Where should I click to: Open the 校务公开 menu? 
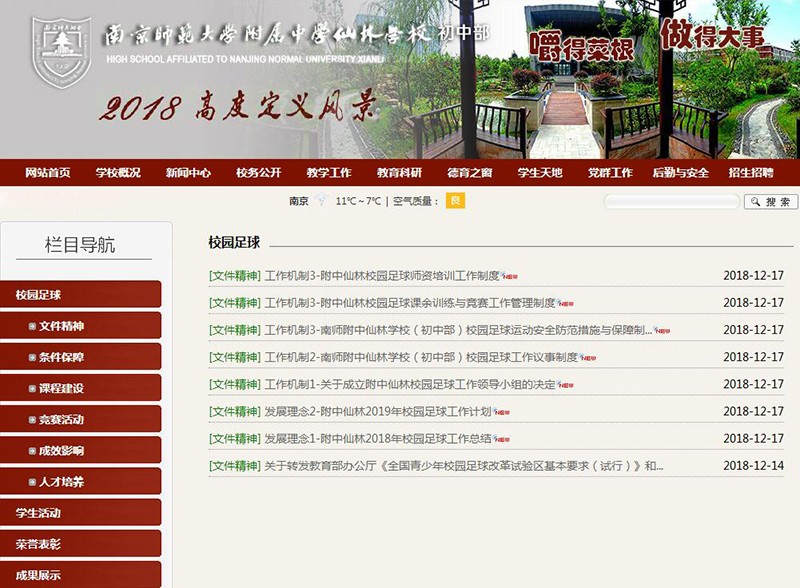[x=259, y=173]
